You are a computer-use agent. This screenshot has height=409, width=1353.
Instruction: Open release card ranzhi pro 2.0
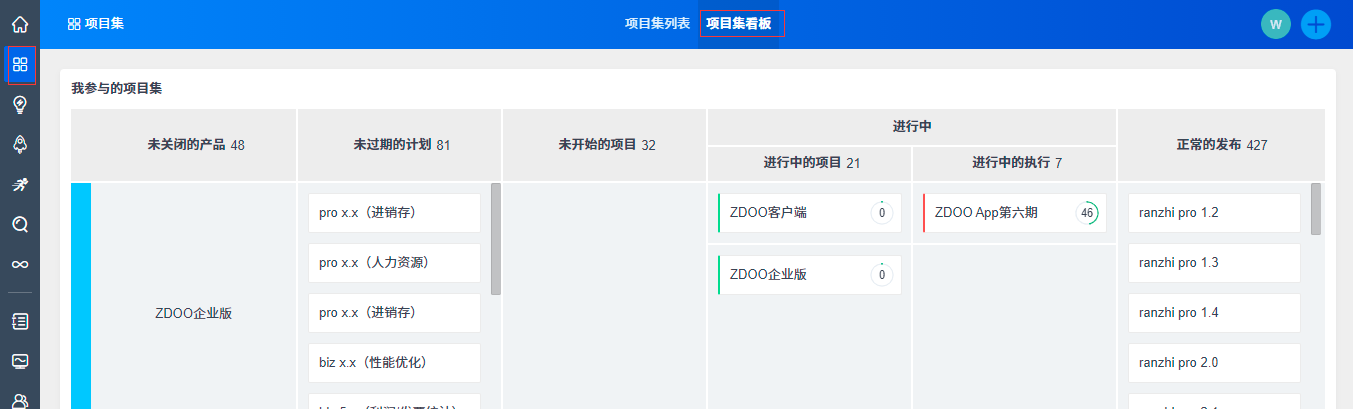(1214, 363)
